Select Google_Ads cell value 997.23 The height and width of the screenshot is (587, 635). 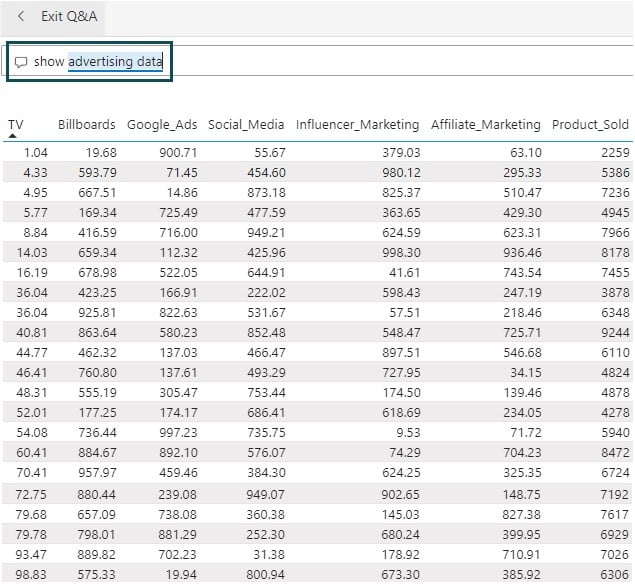click(178, 433)
